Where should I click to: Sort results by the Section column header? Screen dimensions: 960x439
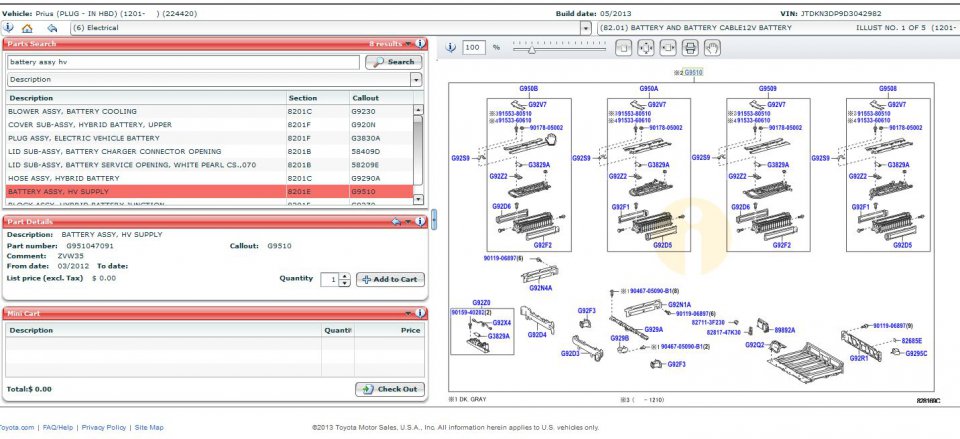coord(318,98)
